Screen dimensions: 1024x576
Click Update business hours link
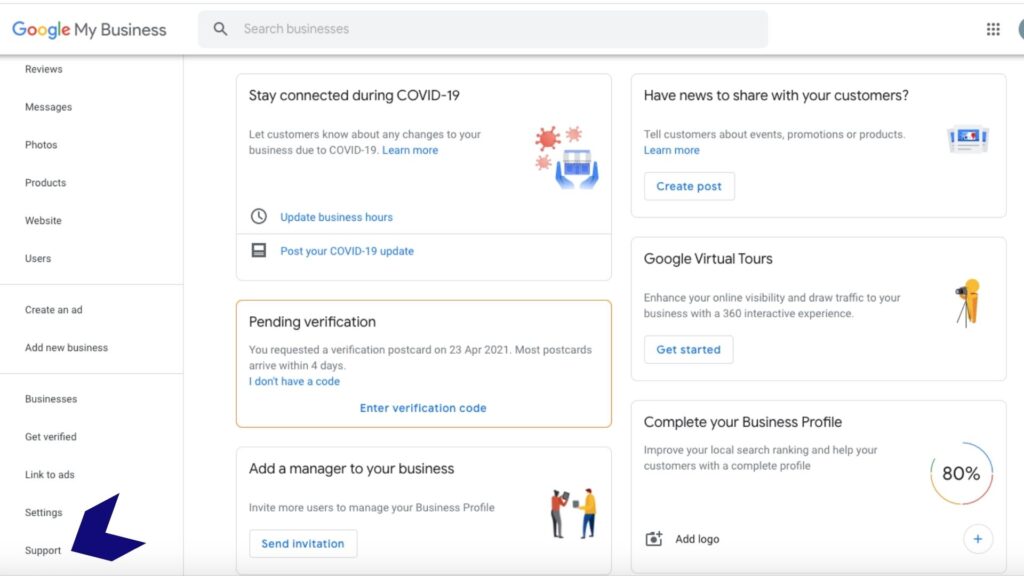(x=336, y=217)
